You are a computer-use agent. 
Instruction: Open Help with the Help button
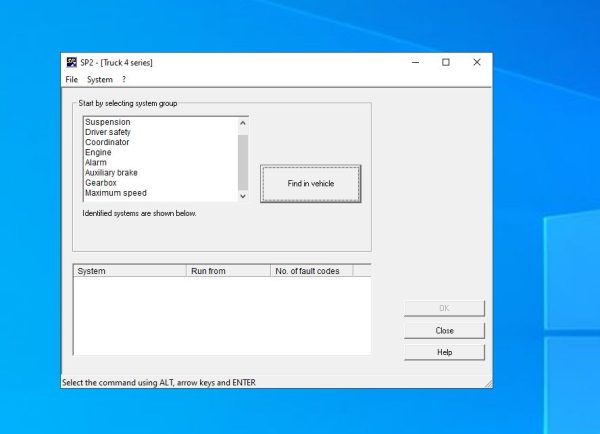[444, 352]
